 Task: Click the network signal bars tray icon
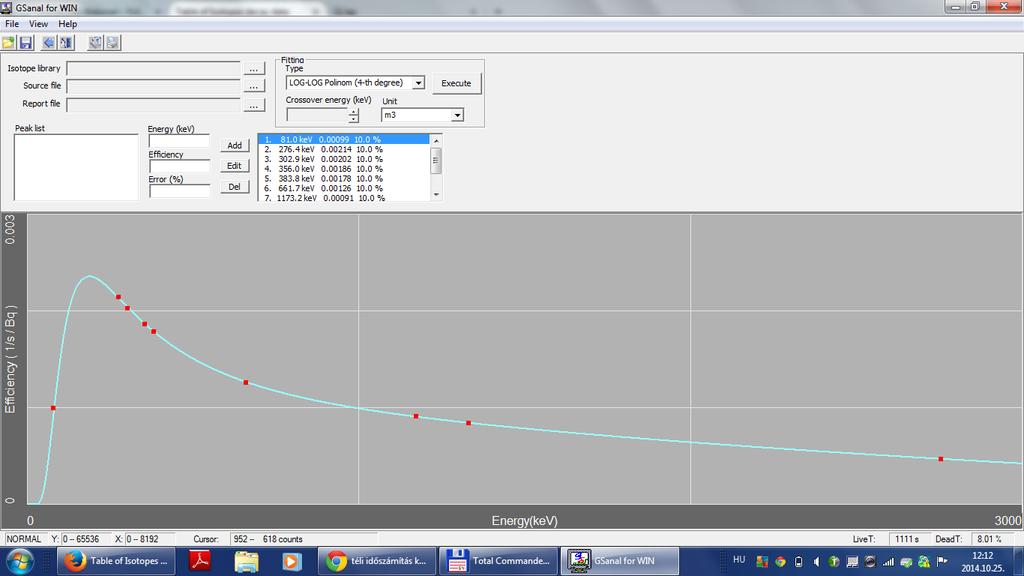coord(888,562)
